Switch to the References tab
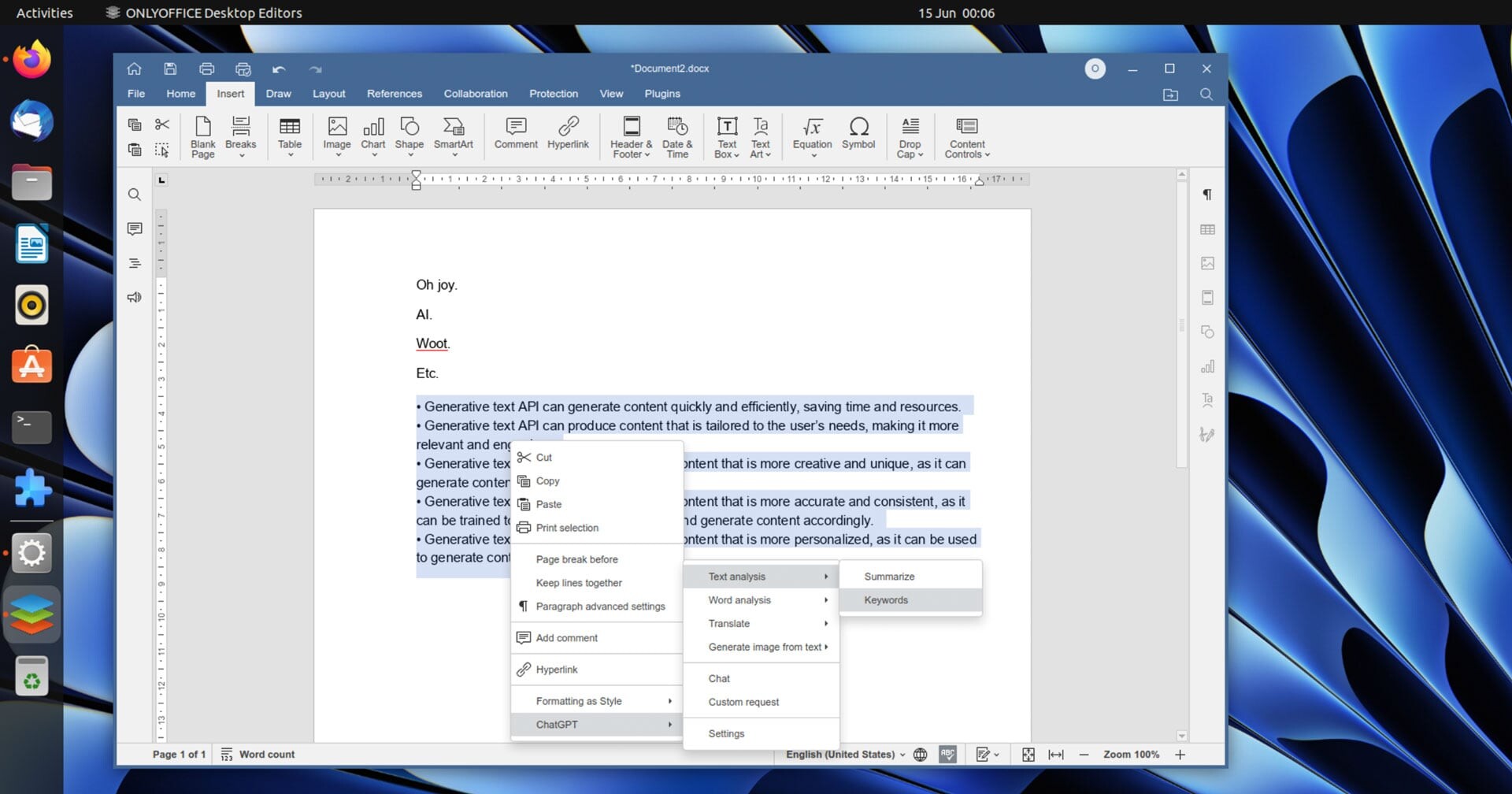Image resolution: width=1512 pixels, height=794 pixels. tap(394, 94)
